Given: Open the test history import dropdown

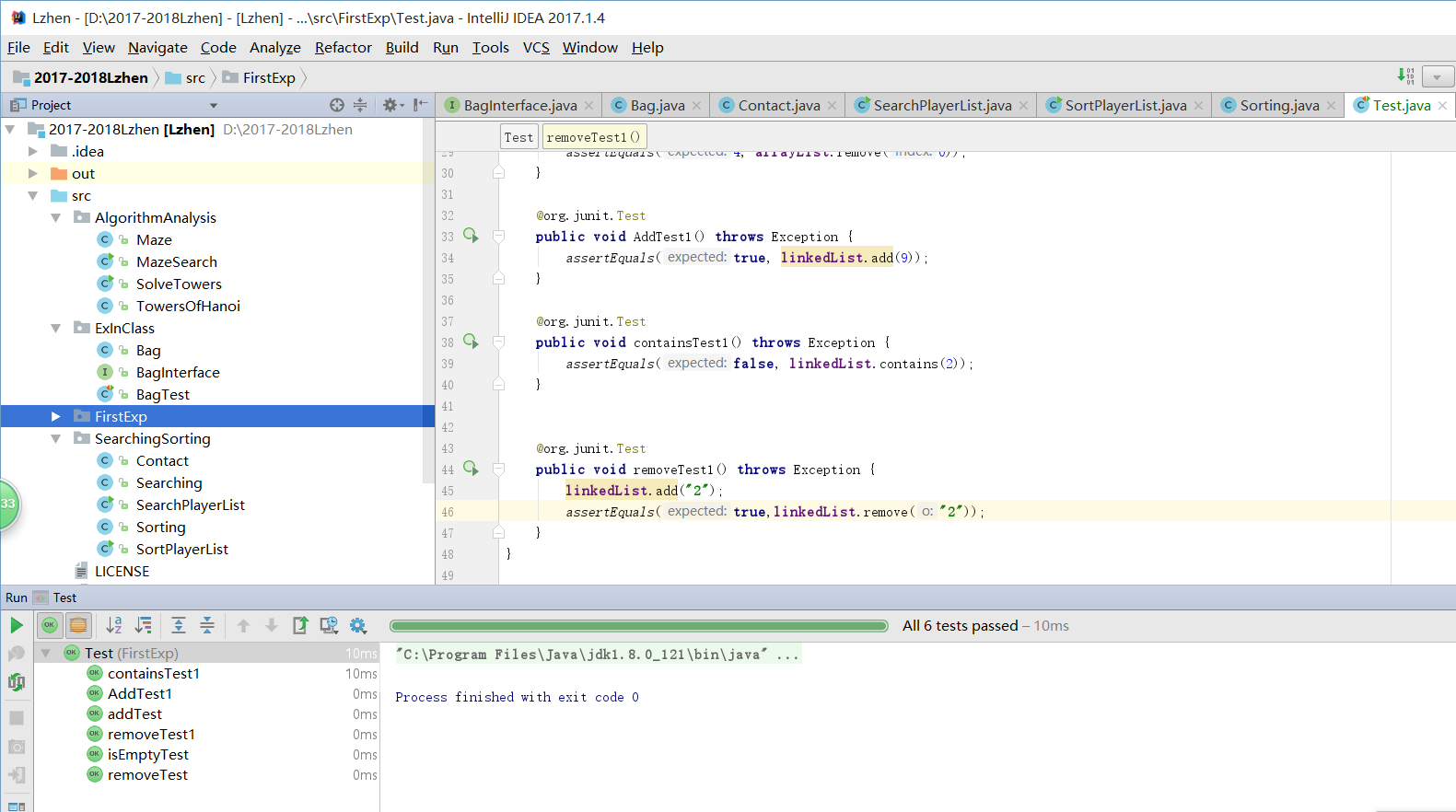Looking at the screenshot, I should (x=329, y=626).
